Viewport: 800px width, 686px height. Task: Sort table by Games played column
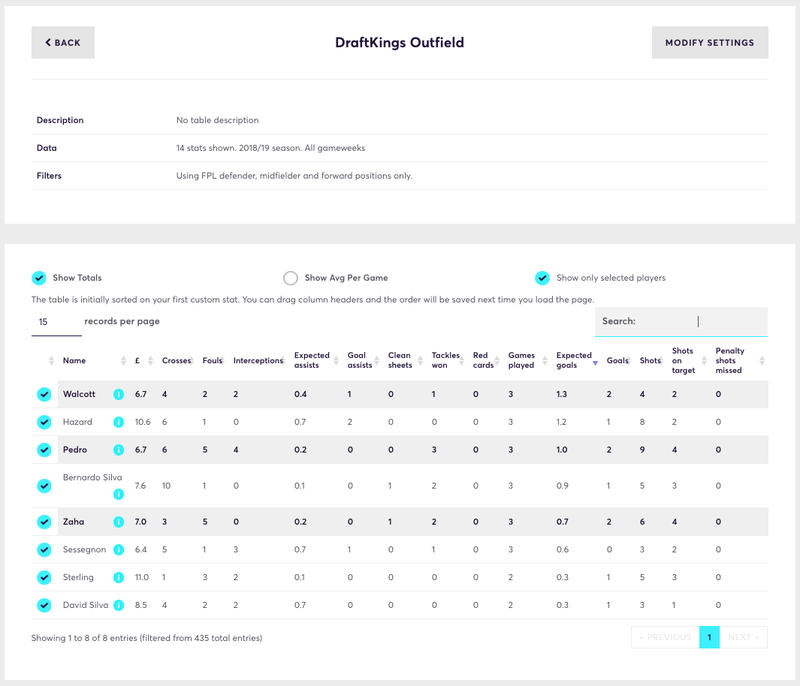tap(527, 361)
